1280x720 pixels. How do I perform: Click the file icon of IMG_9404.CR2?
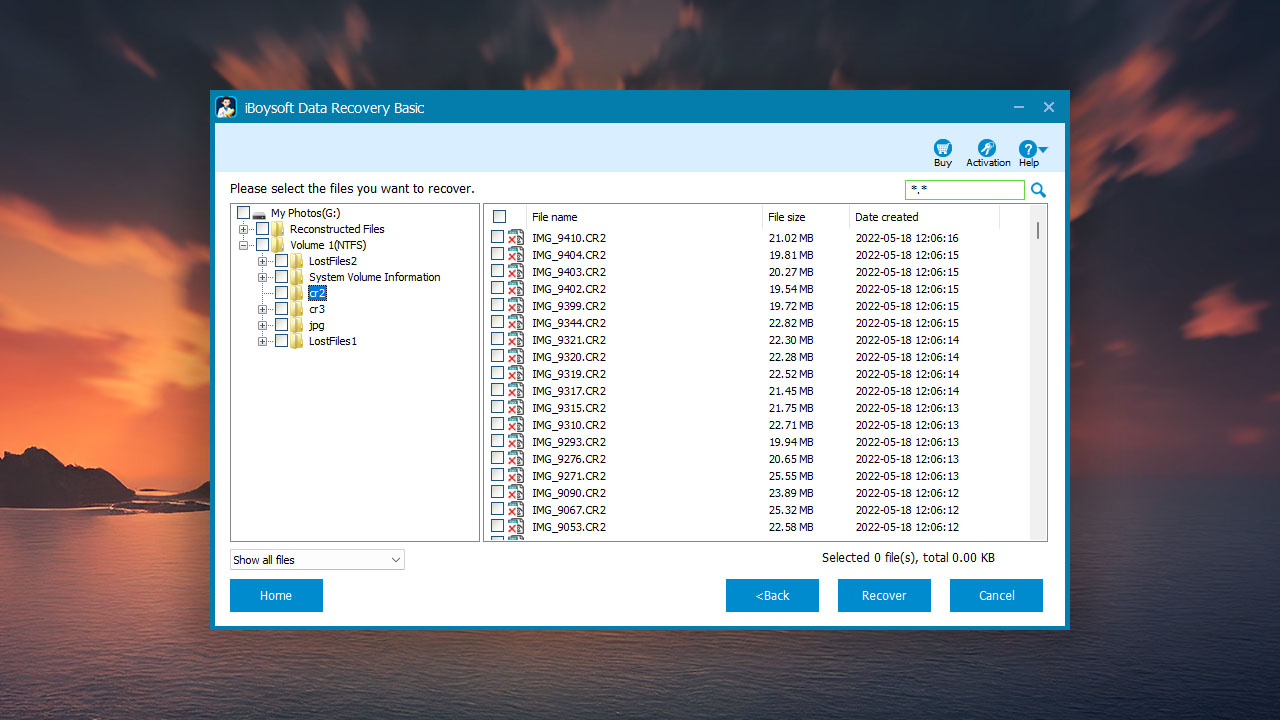(x=516, y=255)
